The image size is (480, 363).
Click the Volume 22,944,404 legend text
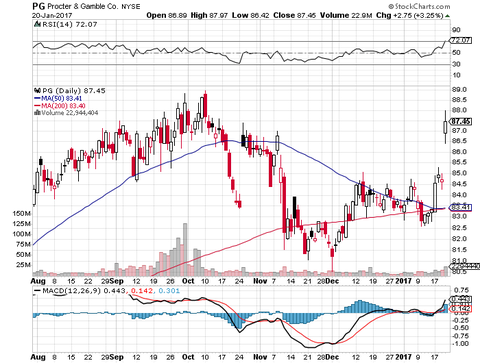(x=70, y=113)
